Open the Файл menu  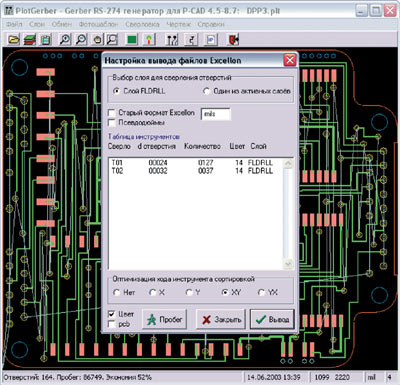pyautogui.click(x=14, y=24)
